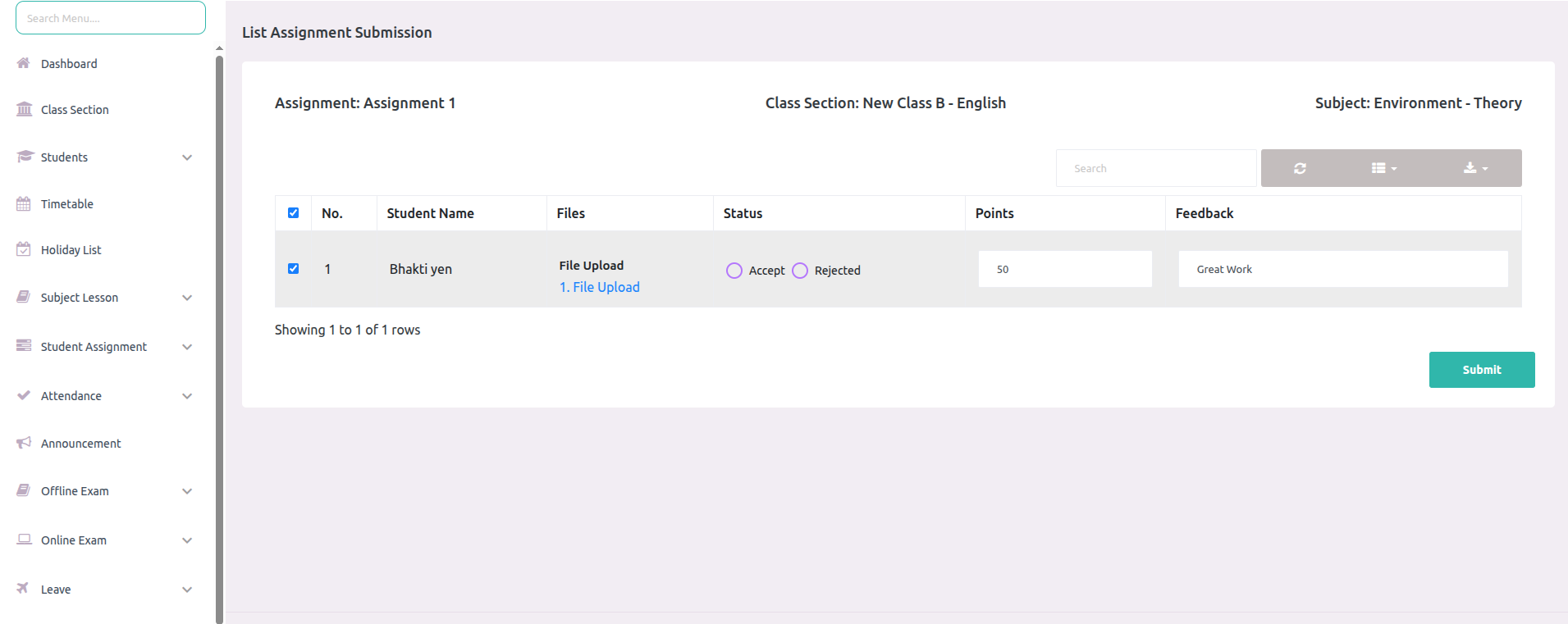1568x624 pixels.
Task: Select the Accept status radio button
Action: point(734,271)
